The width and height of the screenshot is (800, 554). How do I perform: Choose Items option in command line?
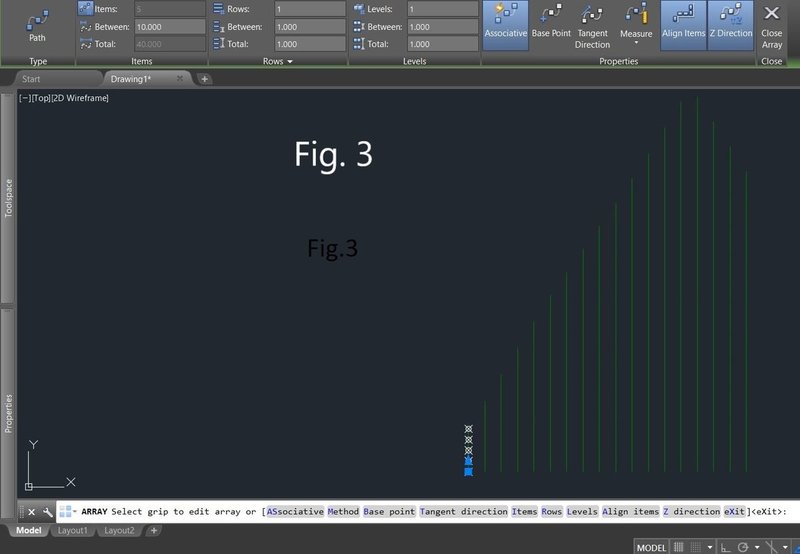click(x=524, y=512)
